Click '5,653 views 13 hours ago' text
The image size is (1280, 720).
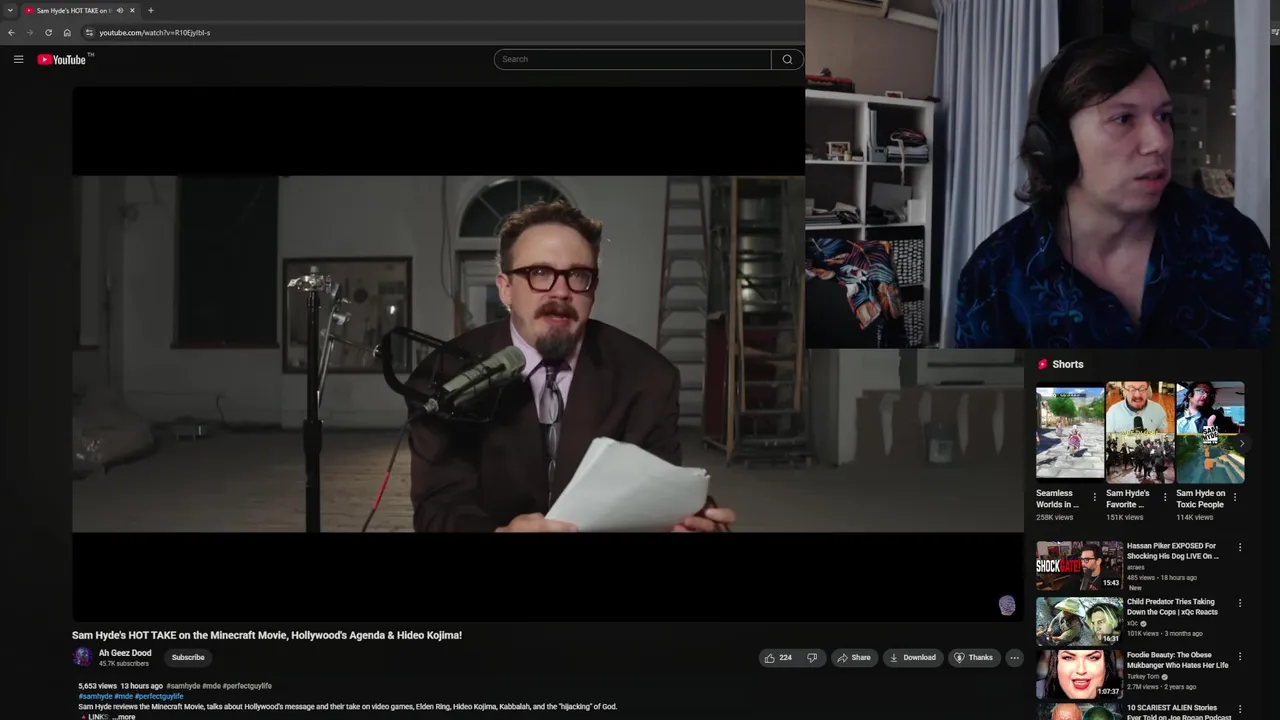120,686
